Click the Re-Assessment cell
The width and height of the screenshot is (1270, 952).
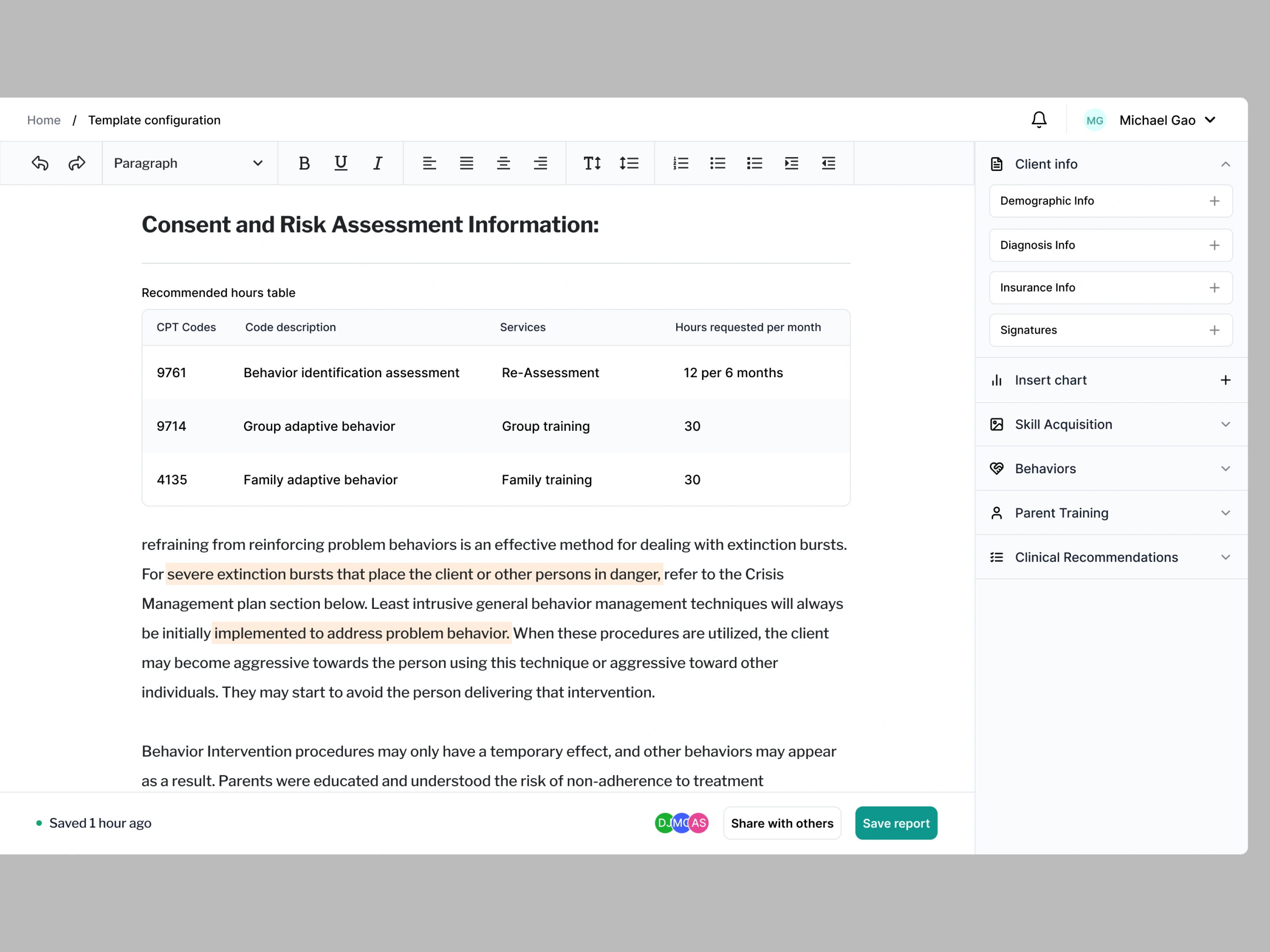point(550,372)
